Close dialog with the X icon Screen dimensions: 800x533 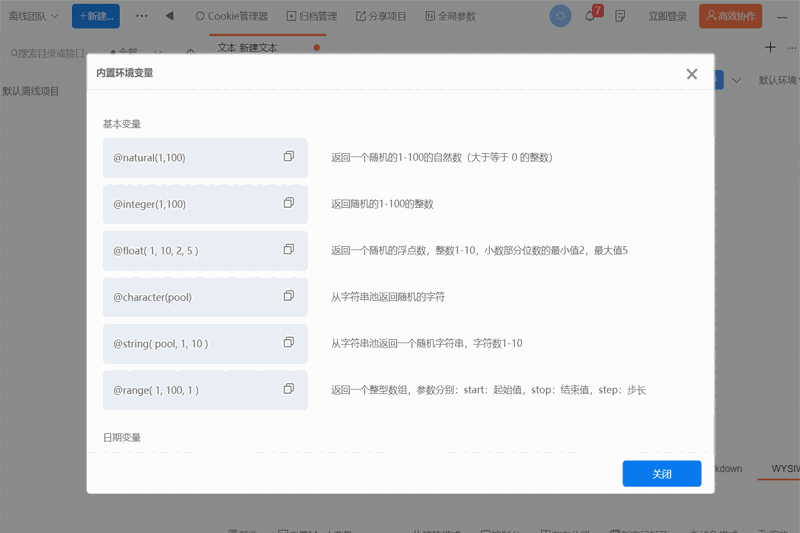(692, 74)
